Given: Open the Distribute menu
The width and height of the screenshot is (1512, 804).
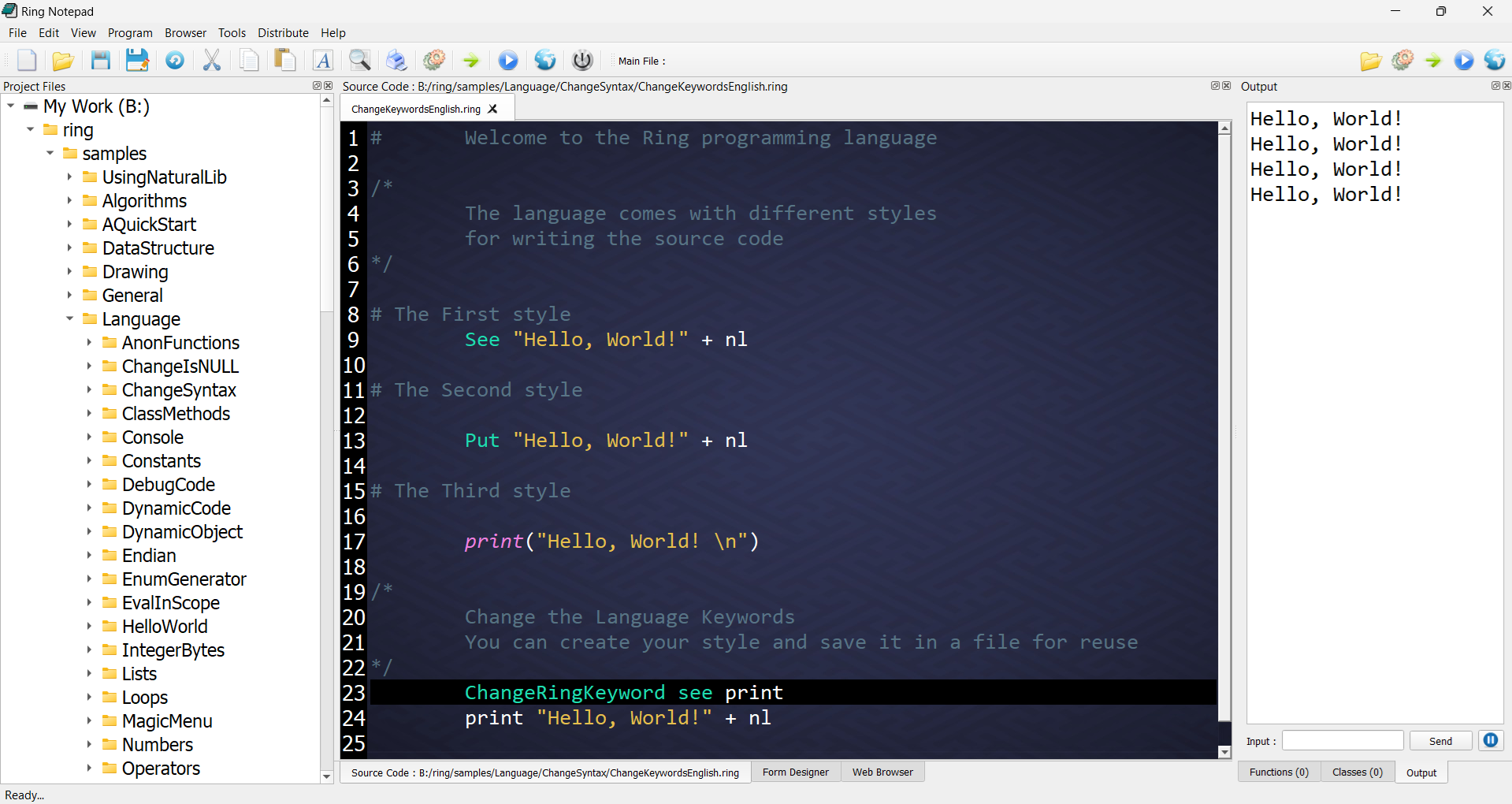Looking at the screenshot, I should tap(283, 32).
